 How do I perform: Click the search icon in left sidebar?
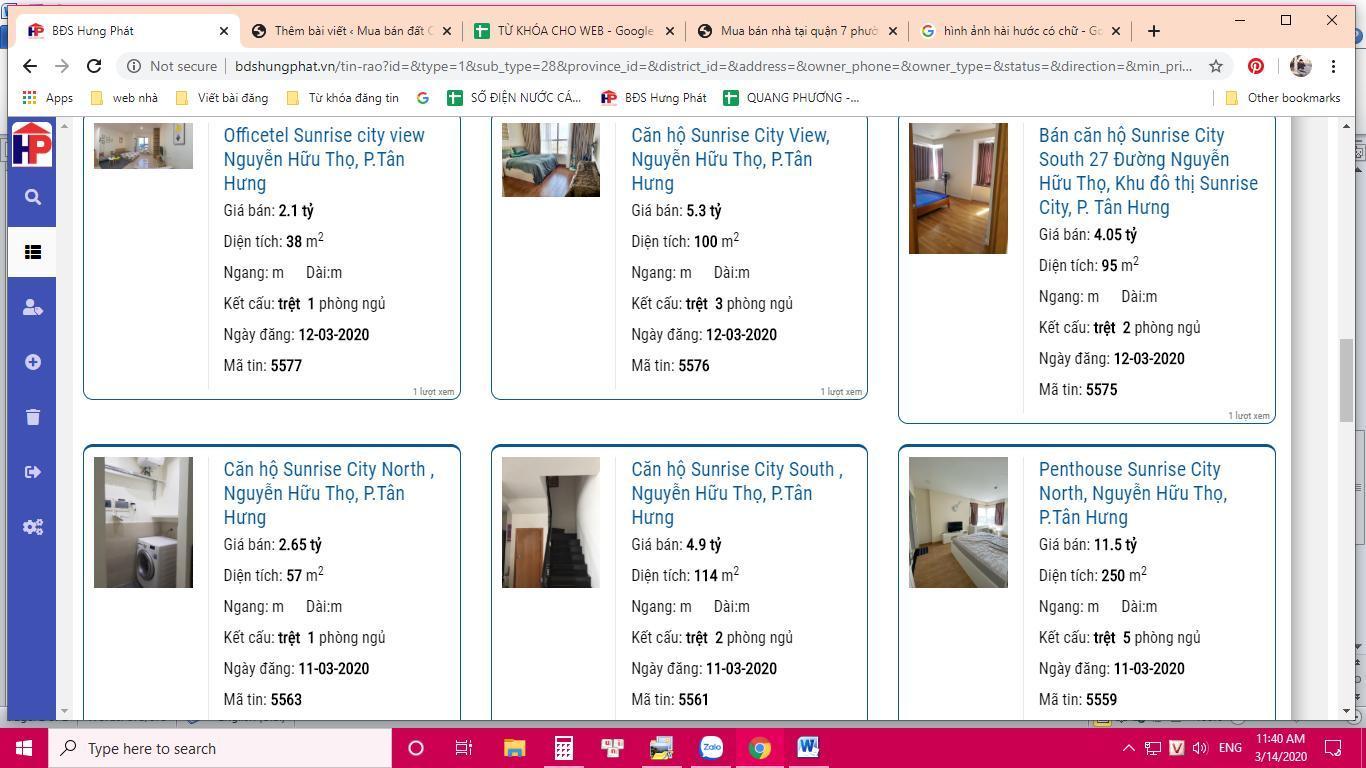32,197
